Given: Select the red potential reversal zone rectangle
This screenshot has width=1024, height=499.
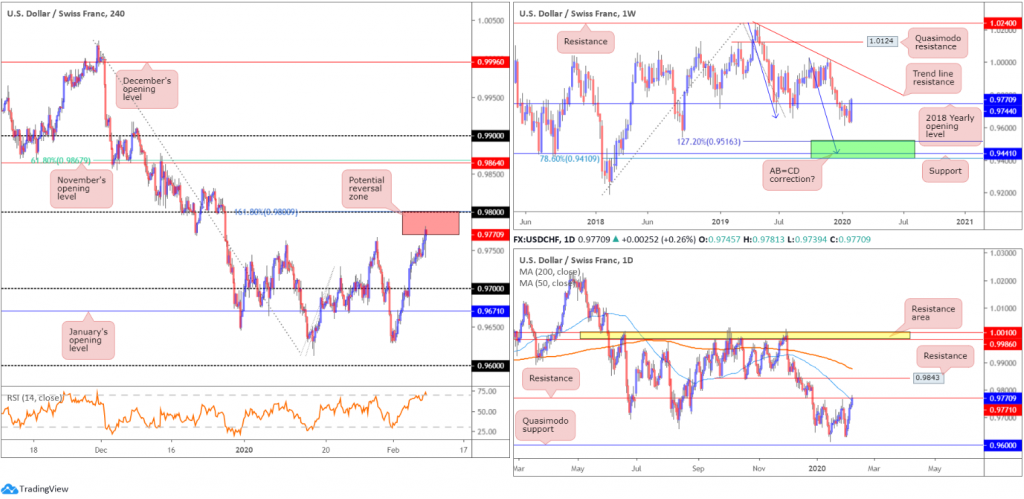Looking at the screenshot, I should [x=430, y=223].
